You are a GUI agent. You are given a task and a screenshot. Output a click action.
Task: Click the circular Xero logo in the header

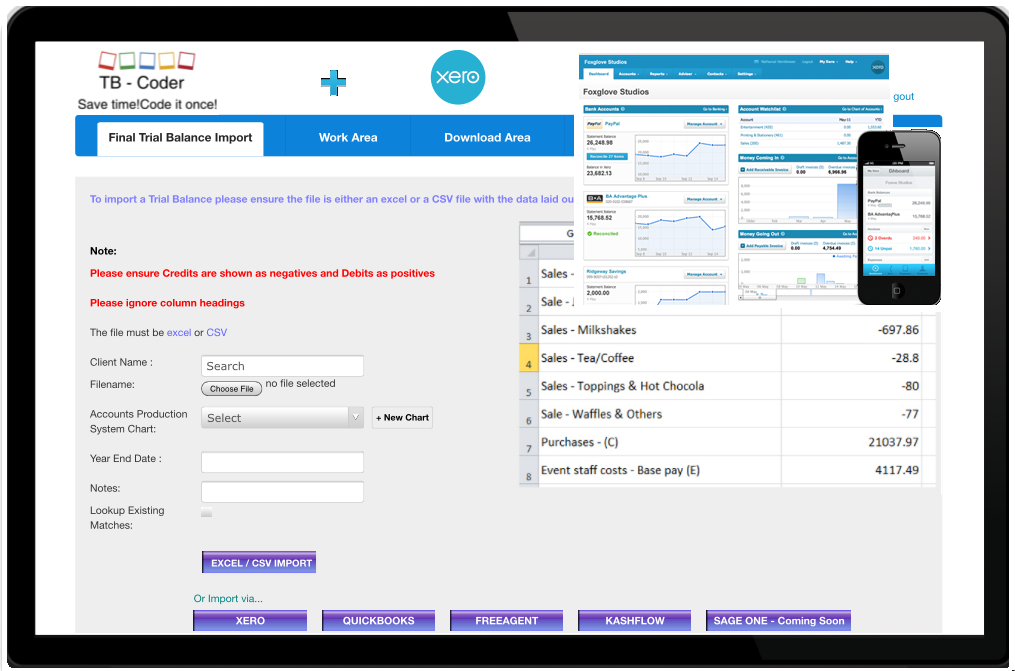pos(457,77)
